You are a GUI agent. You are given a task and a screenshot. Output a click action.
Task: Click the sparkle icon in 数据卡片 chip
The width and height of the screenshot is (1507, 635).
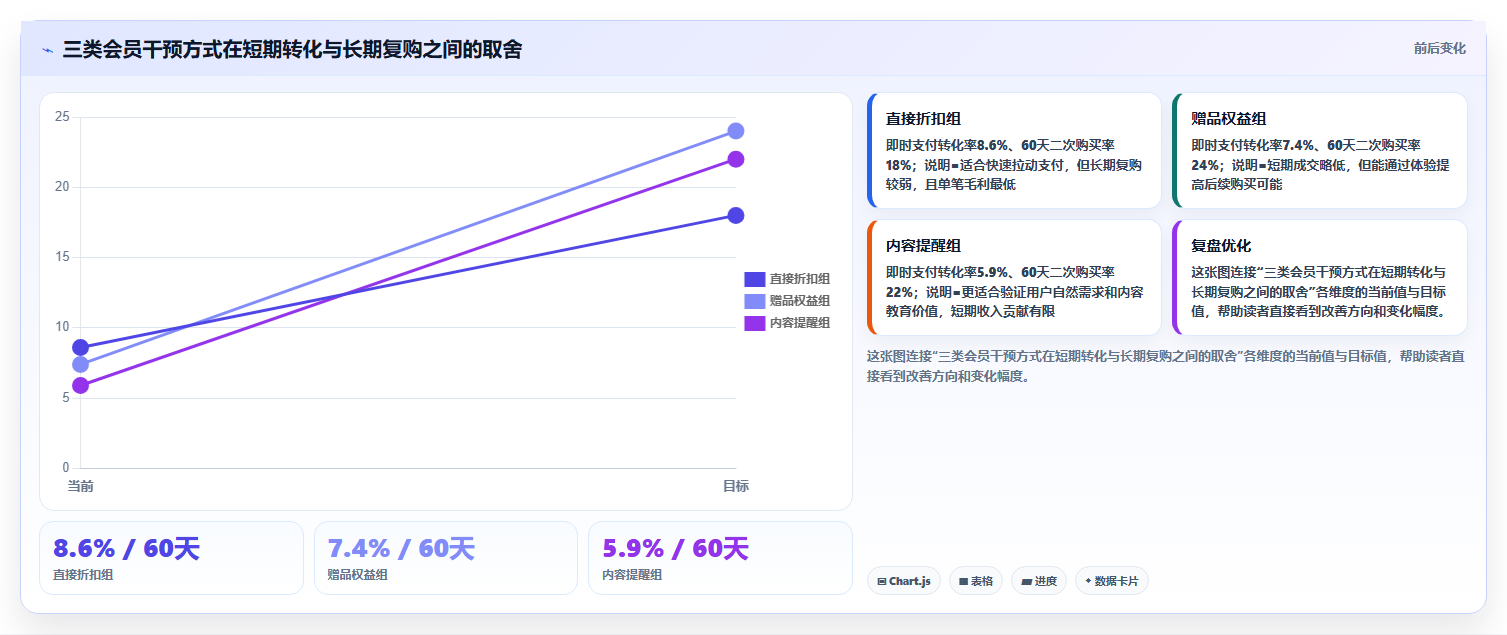click(x=1088, y=581)
